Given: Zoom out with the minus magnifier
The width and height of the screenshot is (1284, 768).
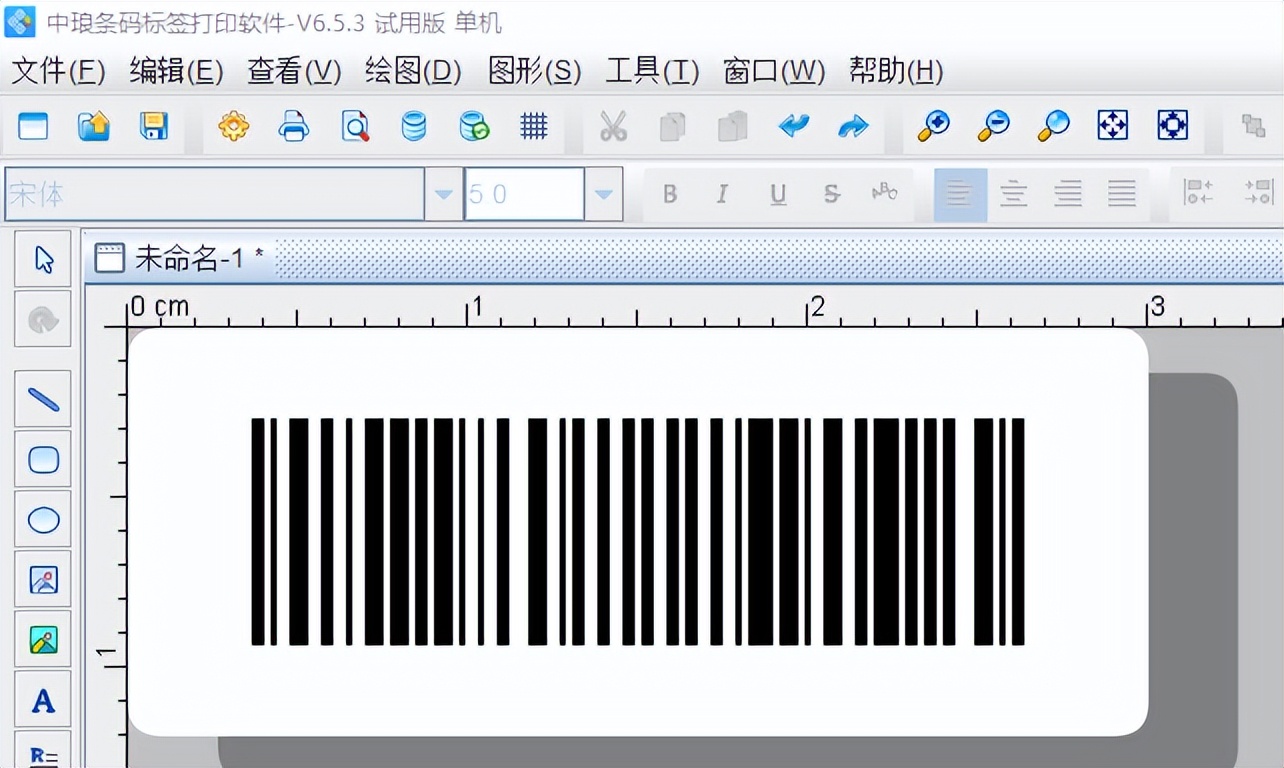Looking at the screenshot, I should pos(993,126).
